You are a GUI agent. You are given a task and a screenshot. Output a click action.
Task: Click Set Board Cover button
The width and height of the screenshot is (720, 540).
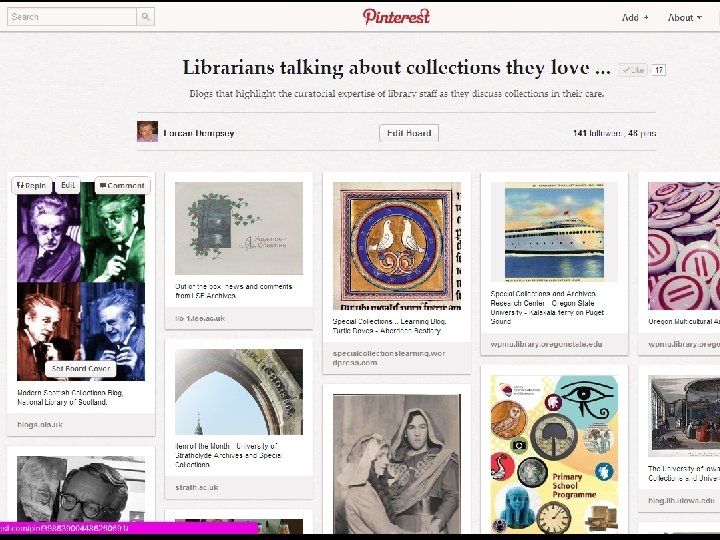pos(81,369)
